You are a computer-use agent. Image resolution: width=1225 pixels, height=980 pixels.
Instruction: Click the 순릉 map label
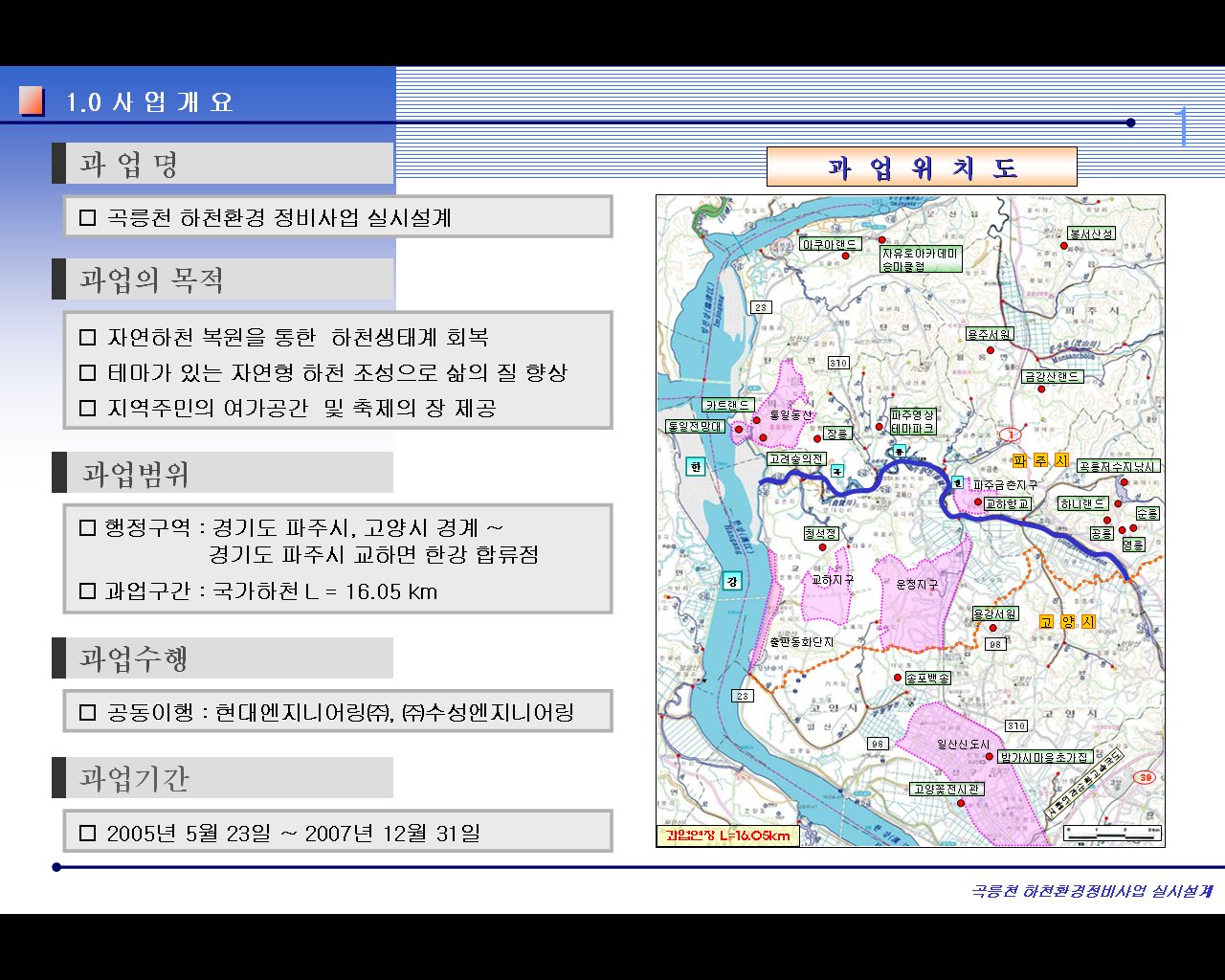click(1147, 513)
